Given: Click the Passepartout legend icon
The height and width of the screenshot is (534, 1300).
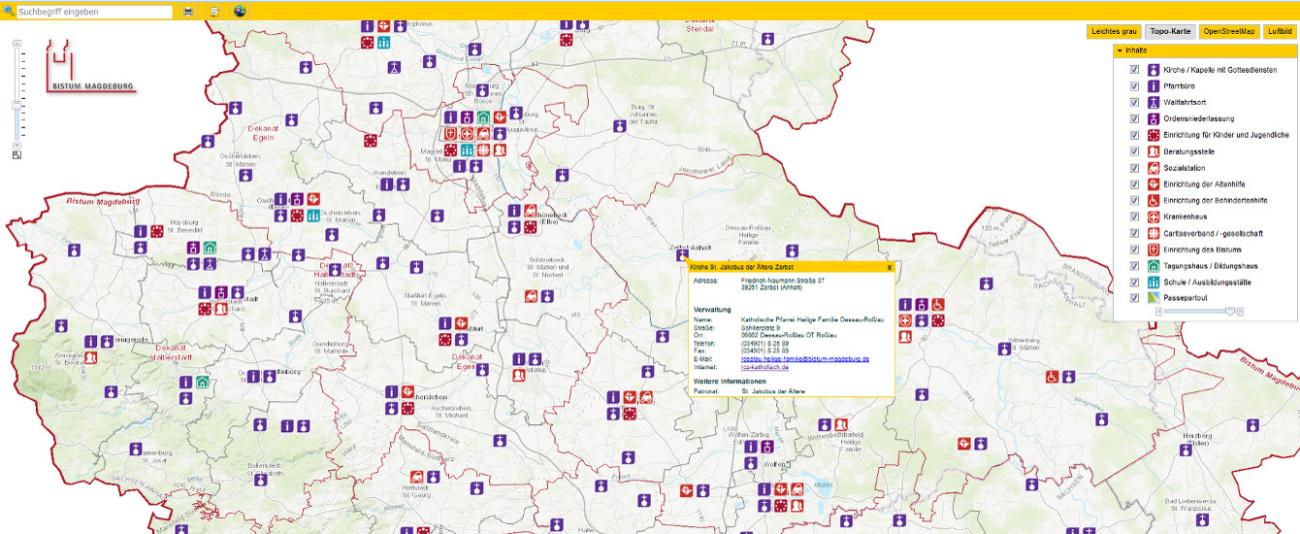Looking at the screenshot, I should (x=1152, y=297).
